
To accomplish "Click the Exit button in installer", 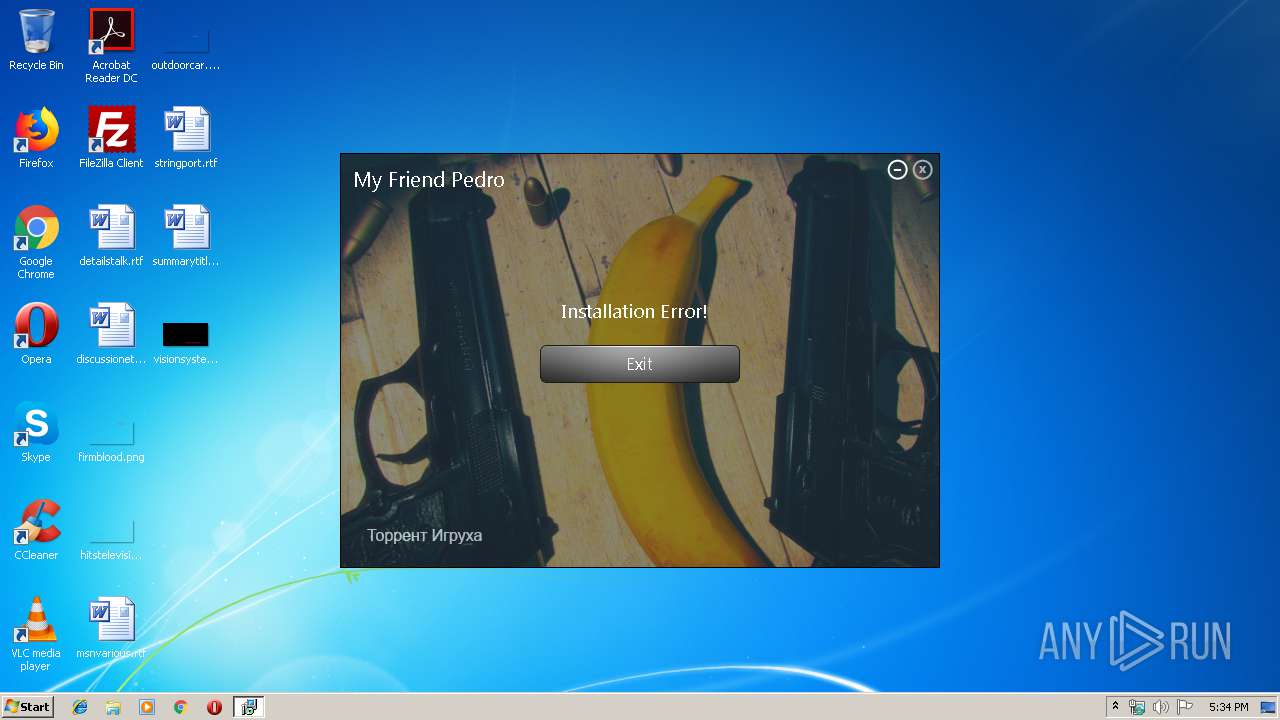I will point(640,364).
